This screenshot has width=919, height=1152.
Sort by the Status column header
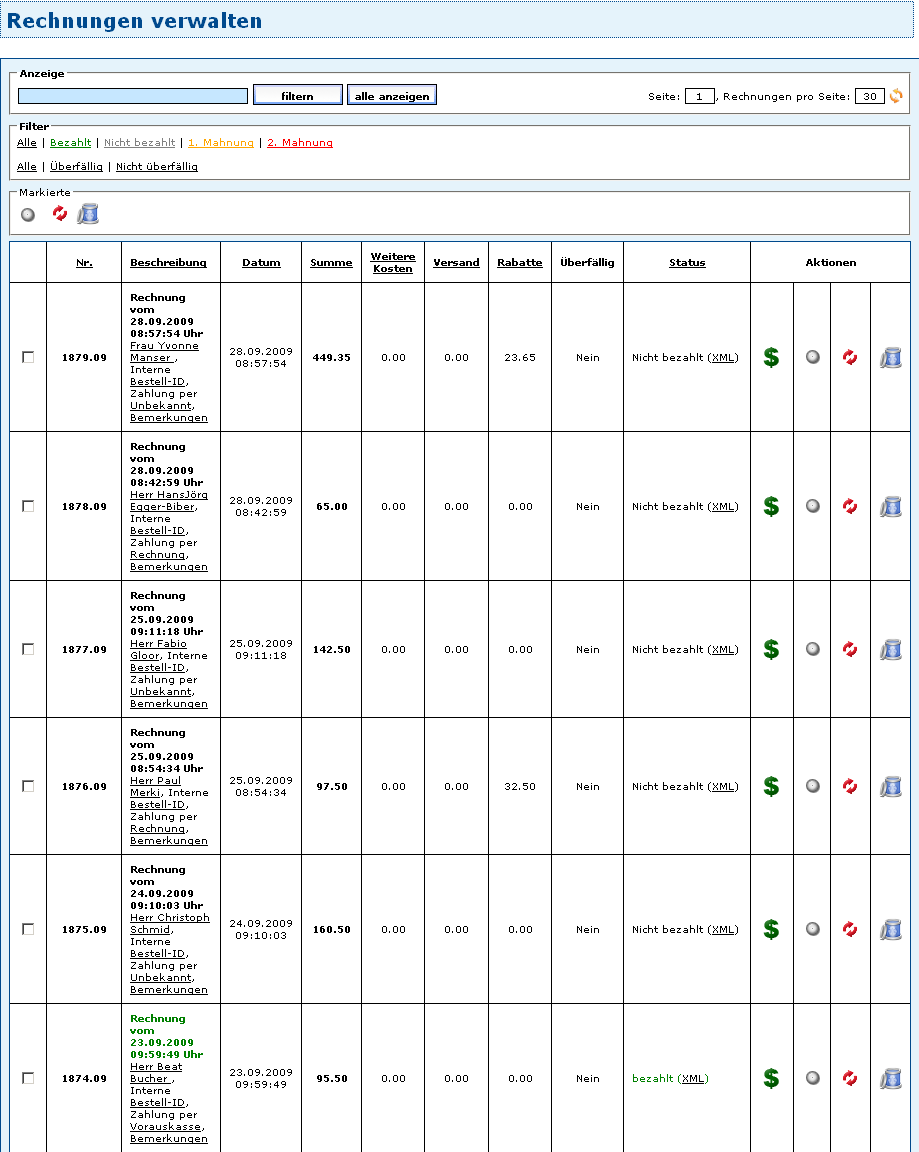tap(687, 263)
